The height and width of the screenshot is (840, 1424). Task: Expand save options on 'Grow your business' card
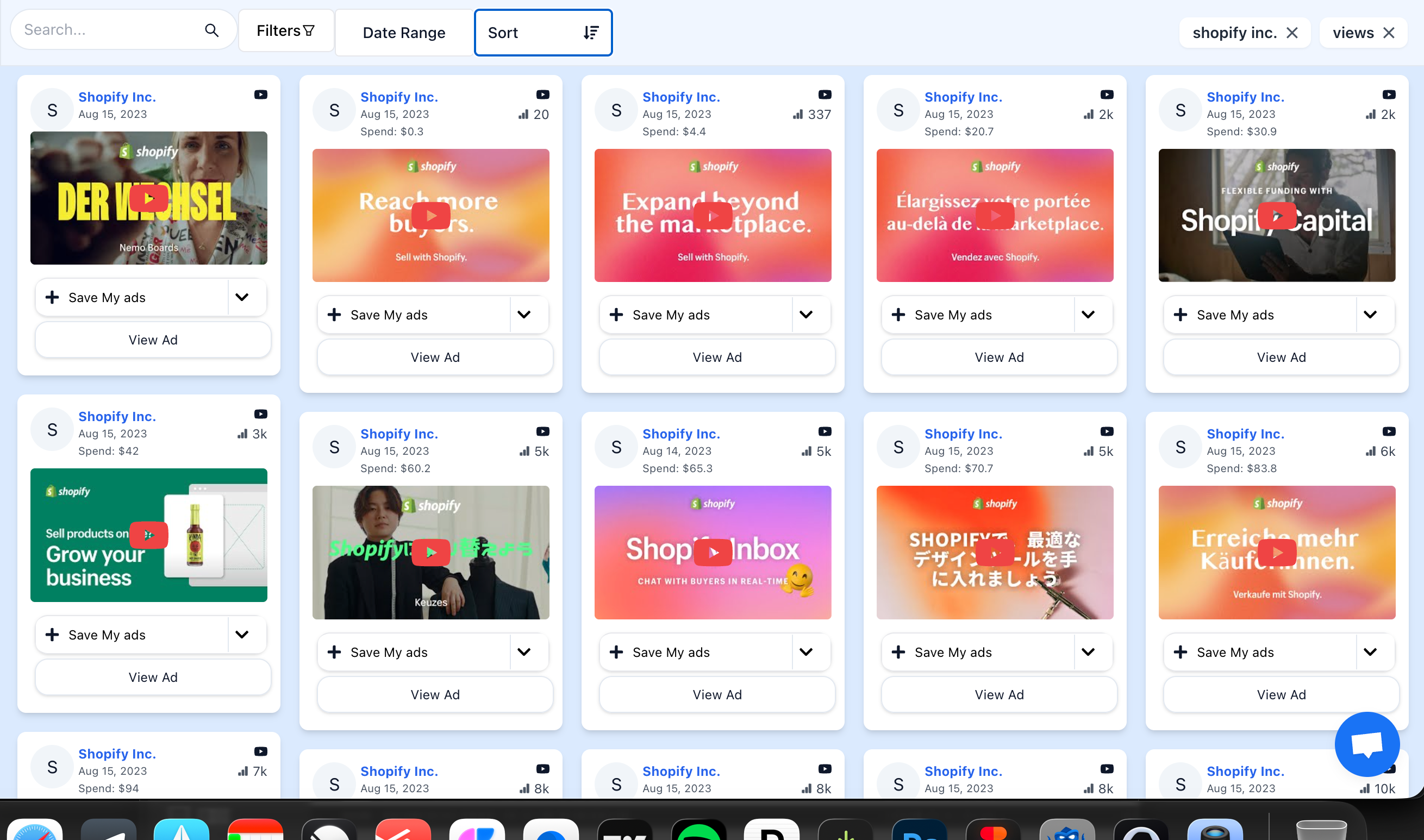click(x=242, y=635)
